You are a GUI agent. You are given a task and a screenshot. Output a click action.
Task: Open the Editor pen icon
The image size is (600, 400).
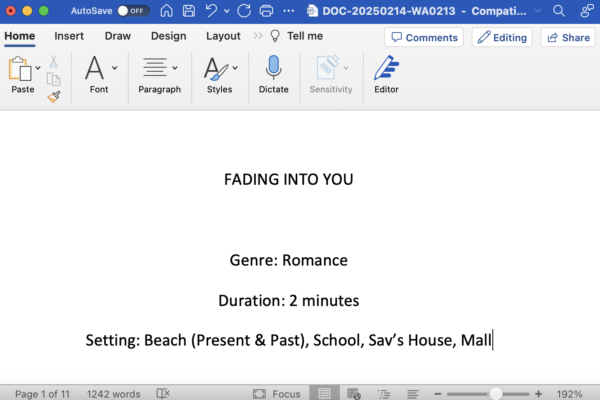point(386,68)
